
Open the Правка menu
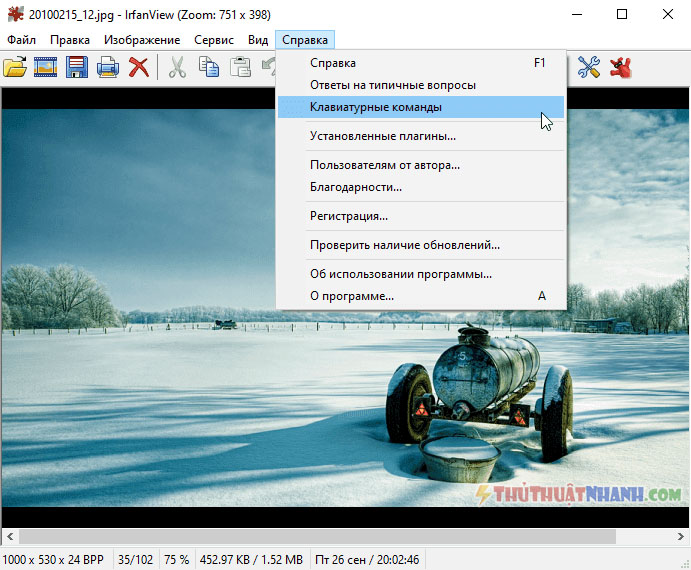coord(70,40)
